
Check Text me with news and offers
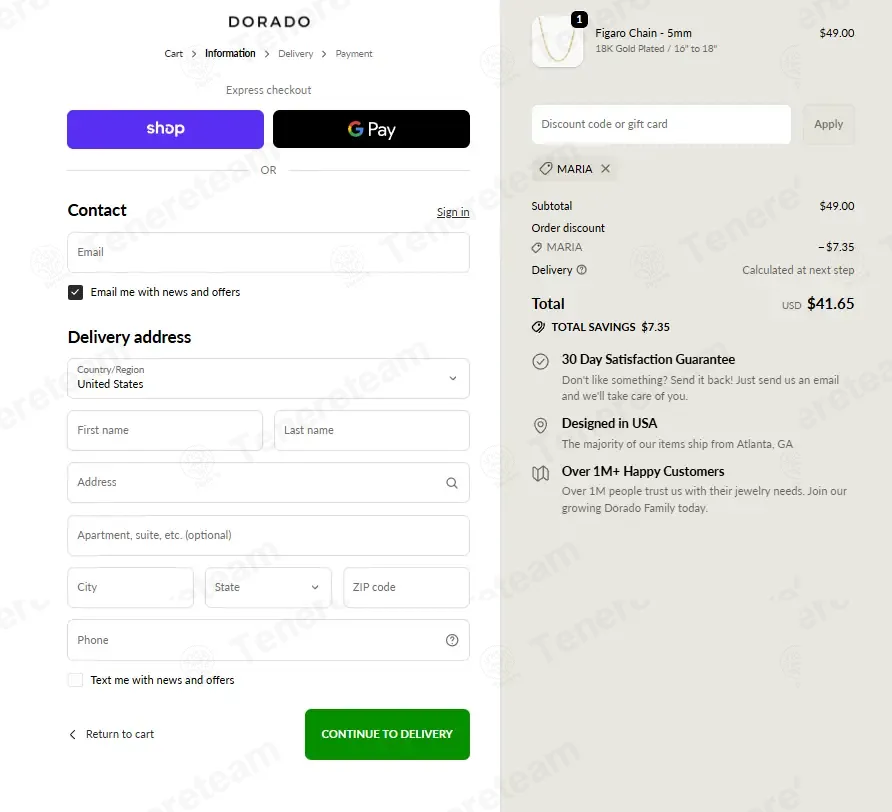pyautogui.click(x=75, y=680)
